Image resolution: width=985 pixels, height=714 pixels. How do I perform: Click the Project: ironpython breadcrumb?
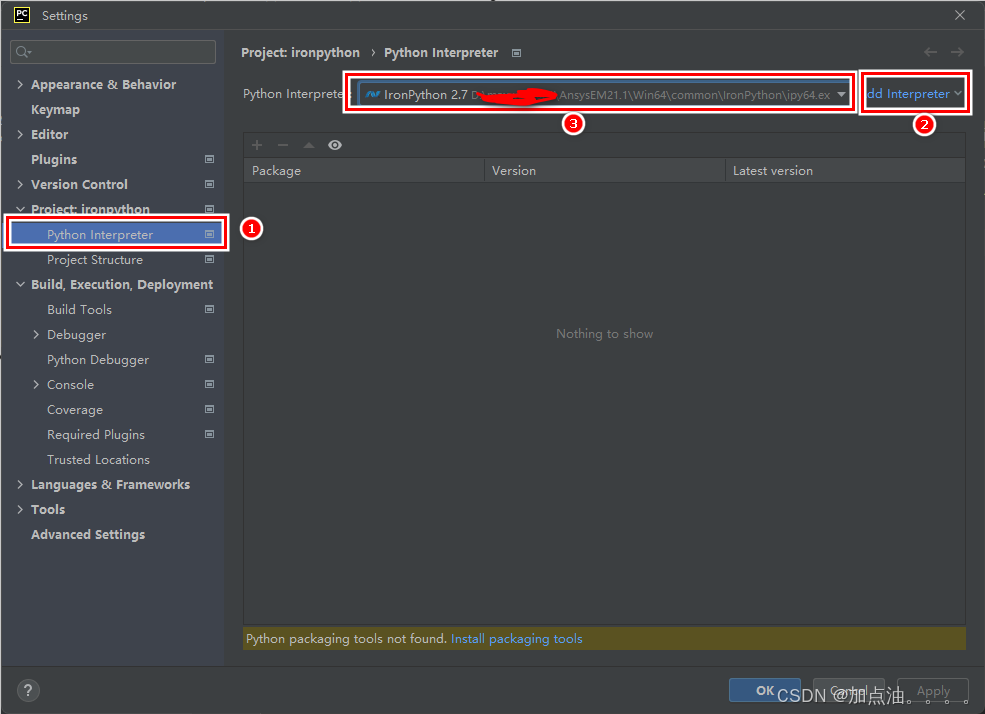pos(300,53)
